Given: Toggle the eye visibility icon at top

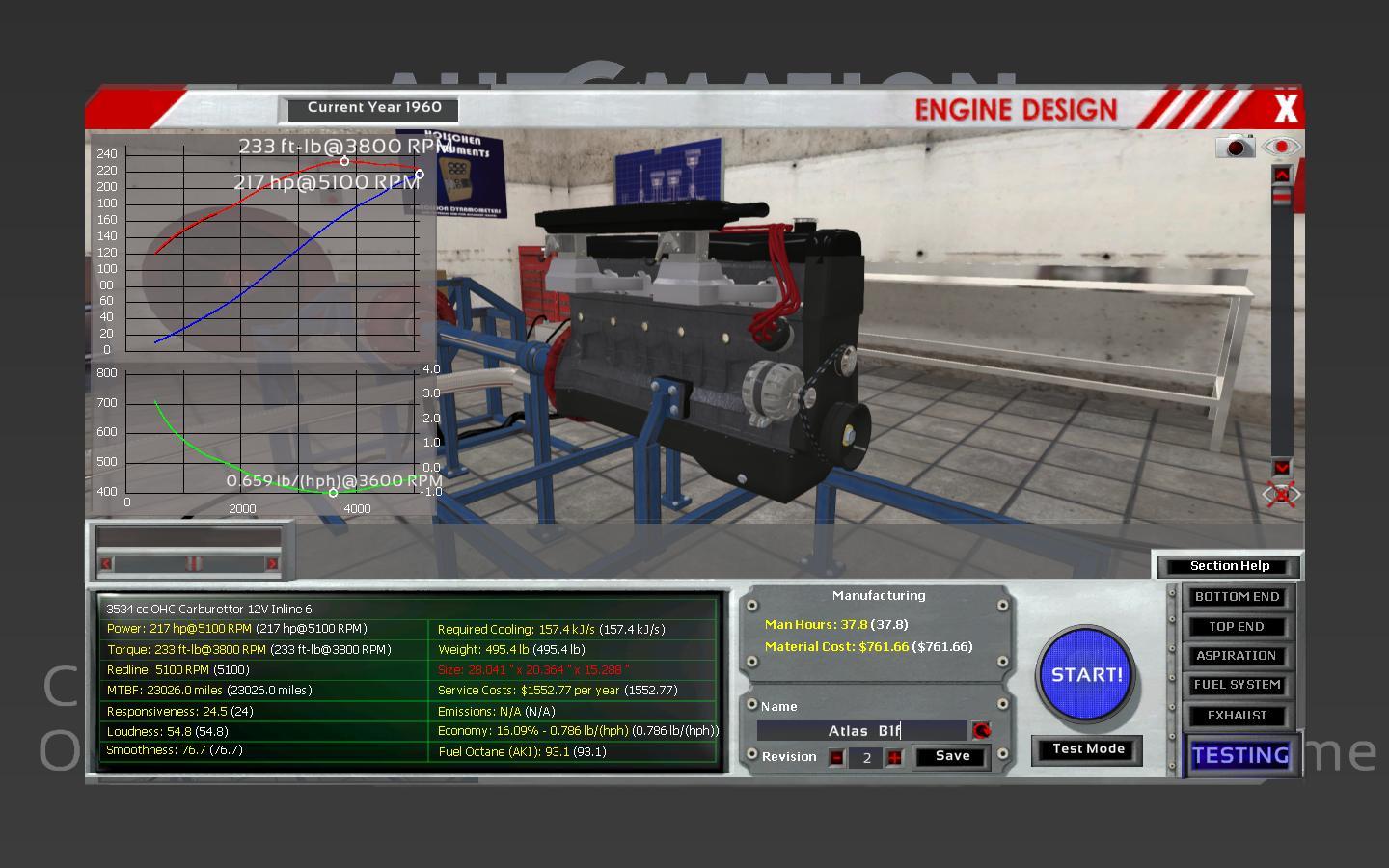Looking at the screenshot, I should (1281, 148).
